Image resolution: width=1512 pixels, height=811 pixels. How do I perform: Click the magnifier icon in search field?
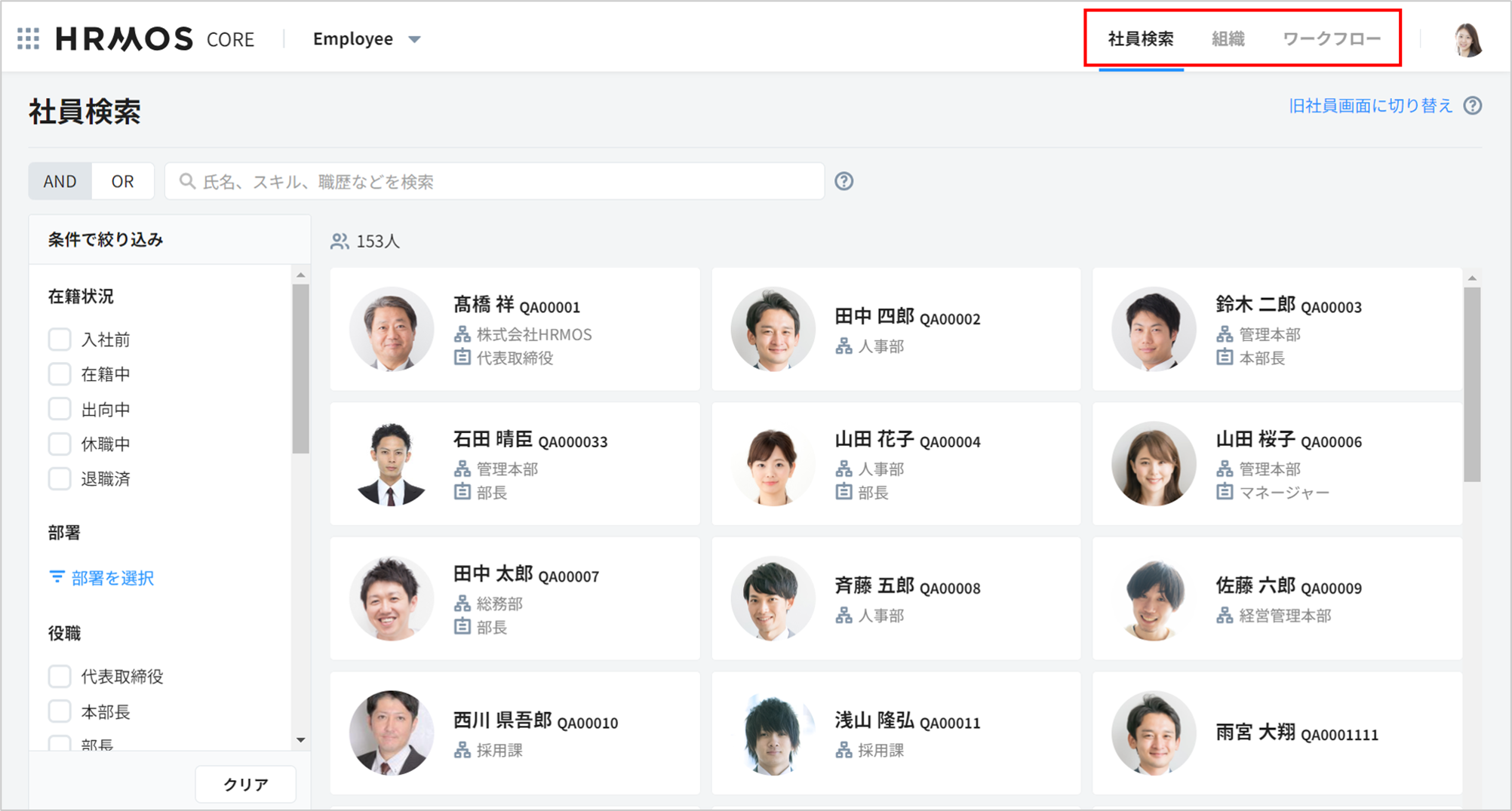click(186, 181)
